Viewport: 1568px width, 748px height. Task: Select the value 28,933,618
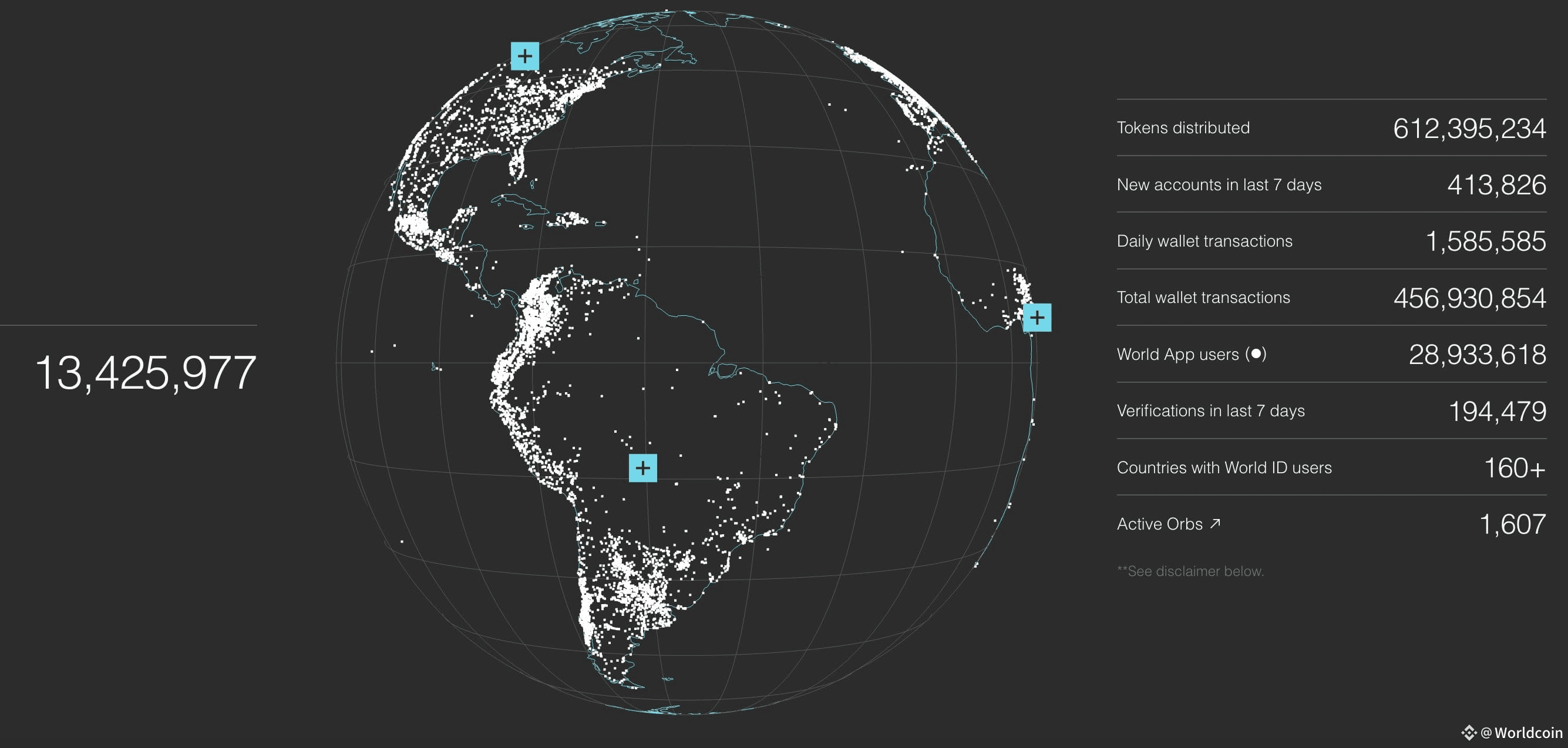1478,355
